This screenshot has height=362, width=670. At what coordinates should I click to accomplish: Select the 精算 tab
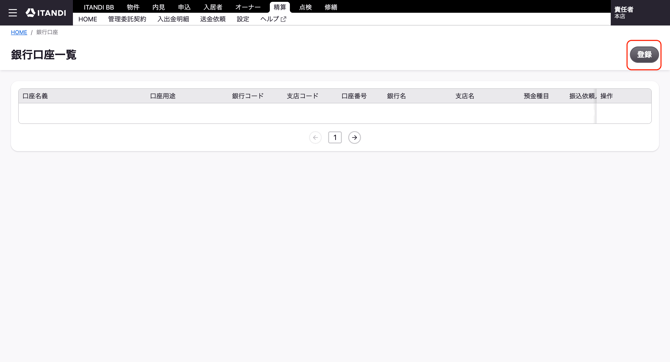(x=280, y=7)
